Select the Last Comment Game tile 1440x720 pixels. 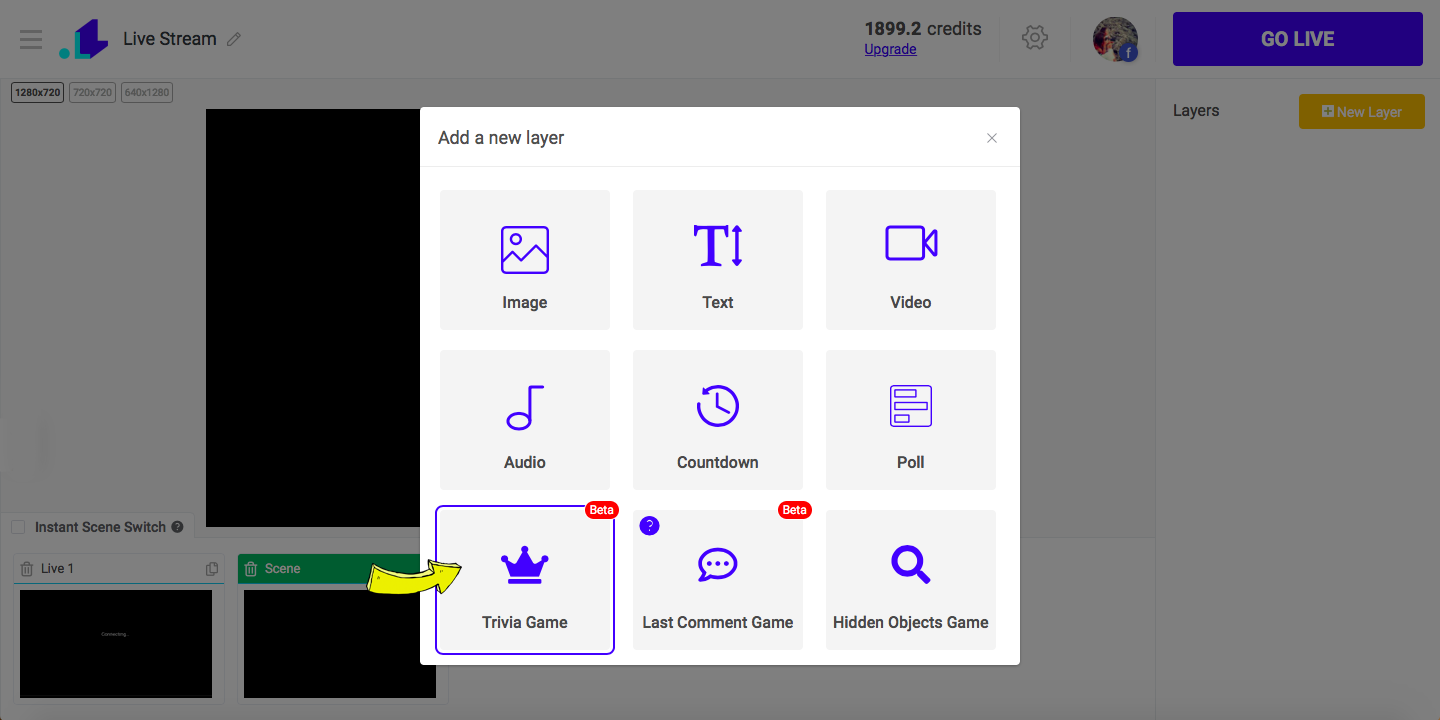[x=718, y=580]
